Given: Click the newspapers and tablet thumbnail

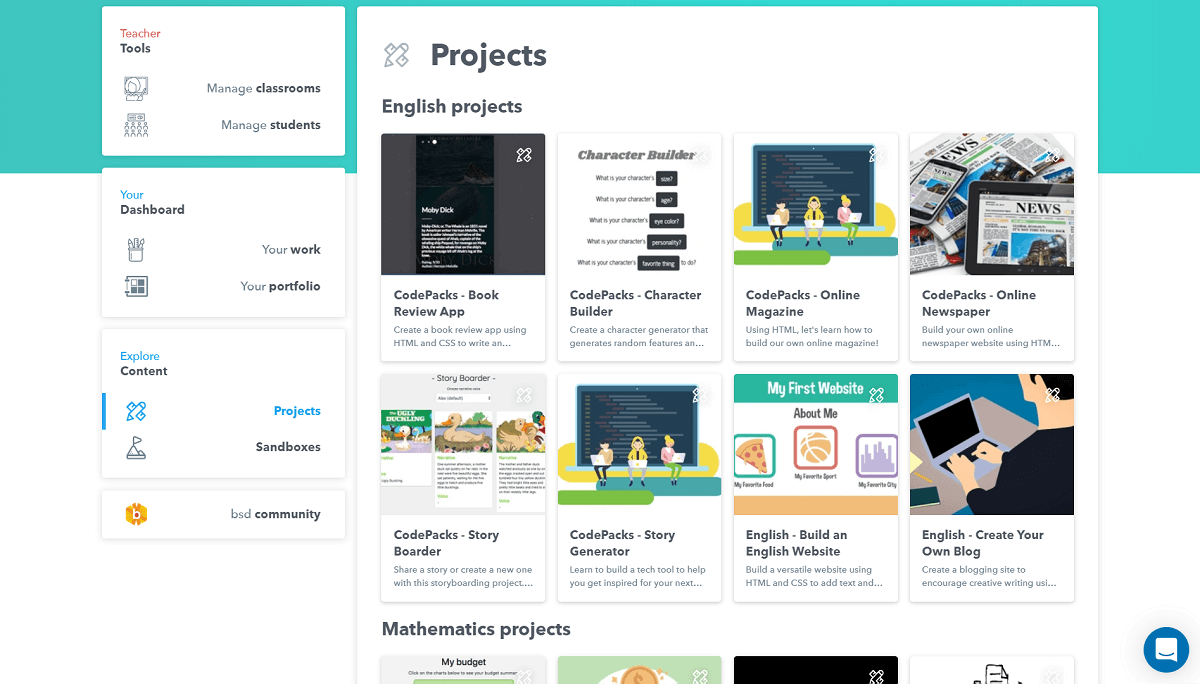Looking at the screenshot, I should (x=991, y=204).
